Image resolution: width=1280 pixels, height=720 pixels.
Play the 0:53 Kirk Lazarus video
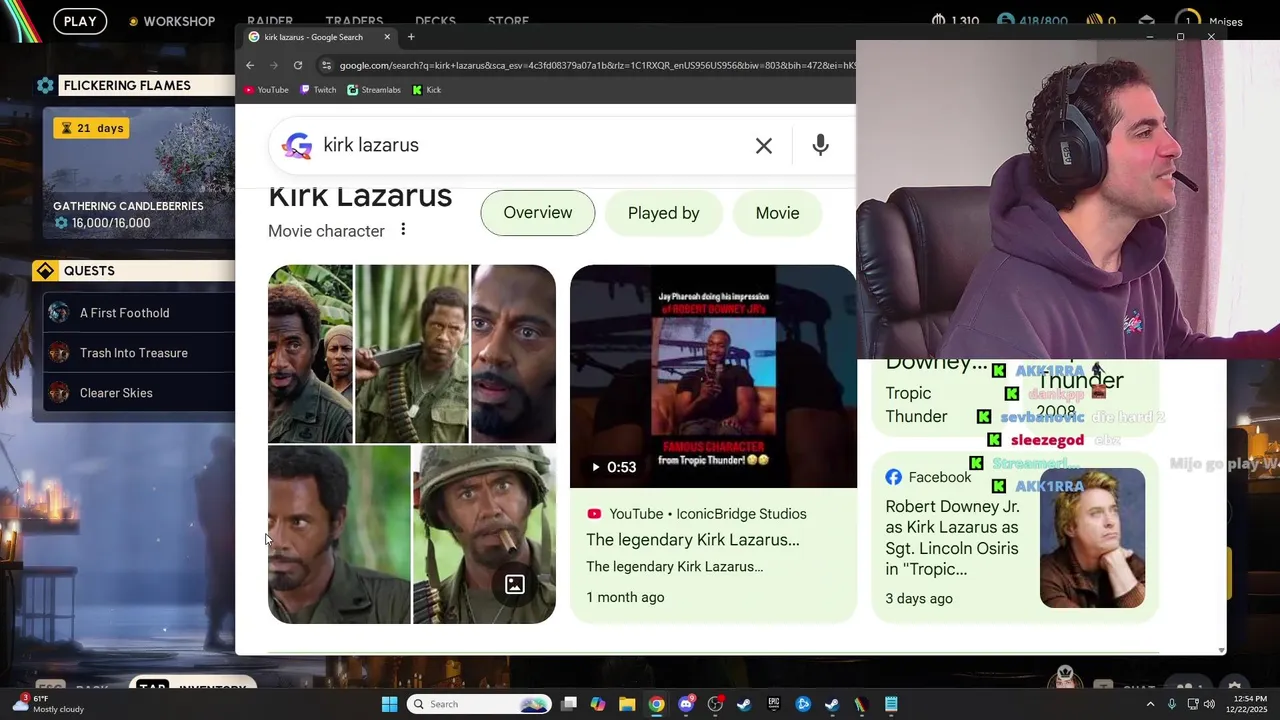[713, 376]
